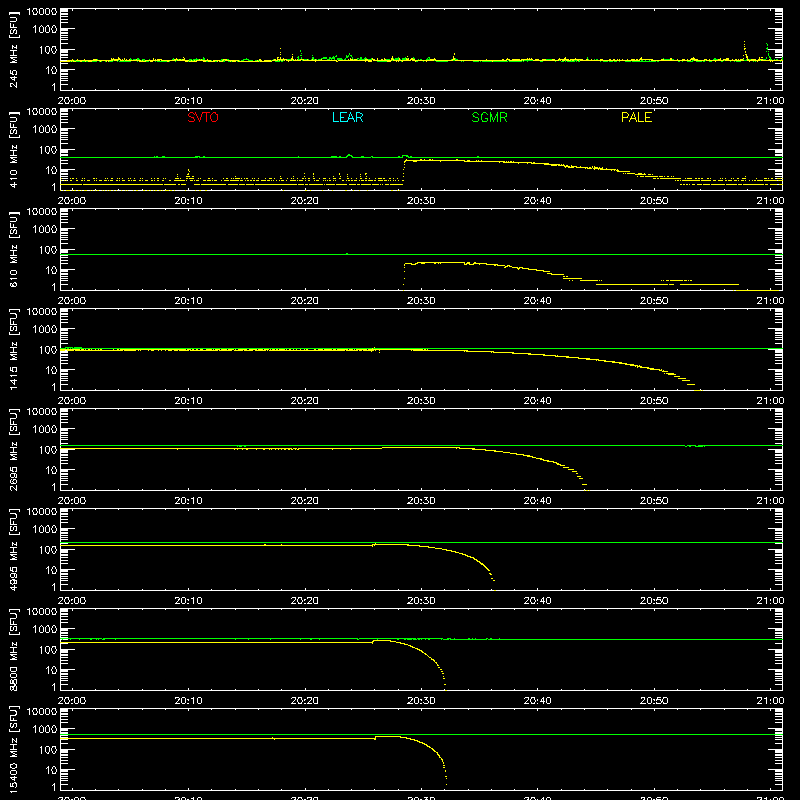Select the 610 MHz [SFU] axis title
This screenshot has height=800, width=800.
(x=14, y=249)
